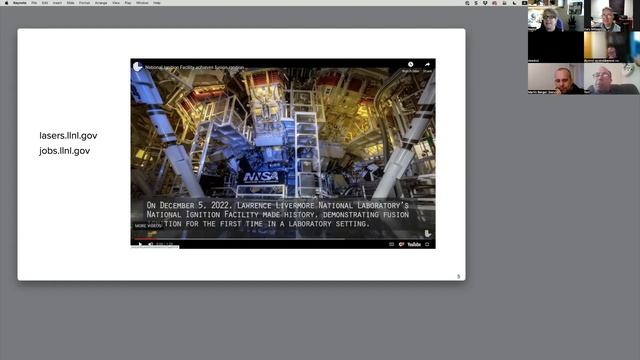This screenshot has width=640, height=360.
Task: Click the shield icon in menu bar
Action: click(x=485, y=3)
